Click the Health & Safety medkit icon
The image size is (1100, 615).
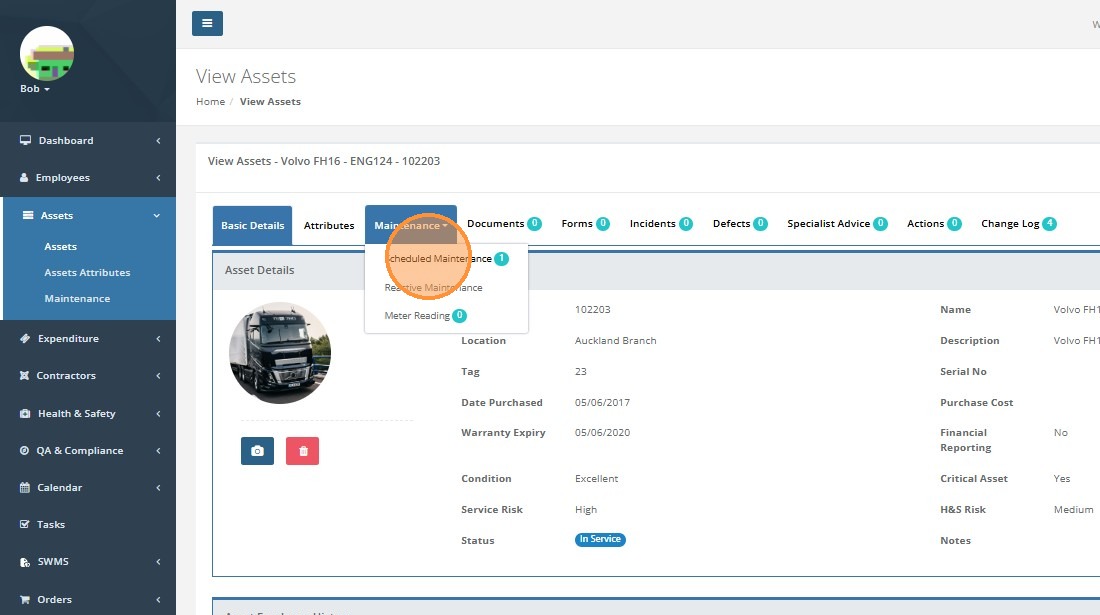25,413
